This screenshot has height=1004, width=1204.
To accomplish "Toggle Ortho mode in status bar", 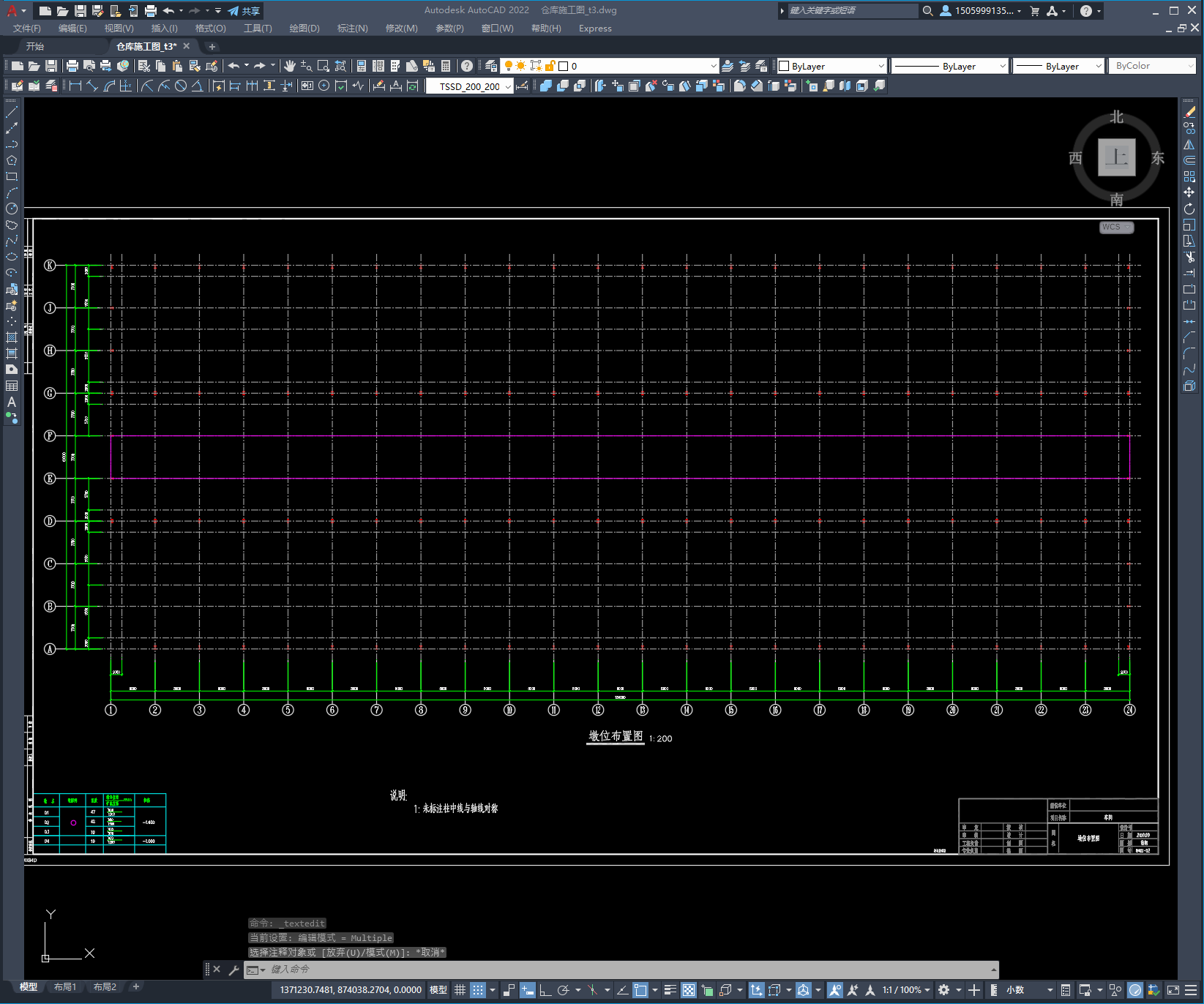I will pos(545,990).
